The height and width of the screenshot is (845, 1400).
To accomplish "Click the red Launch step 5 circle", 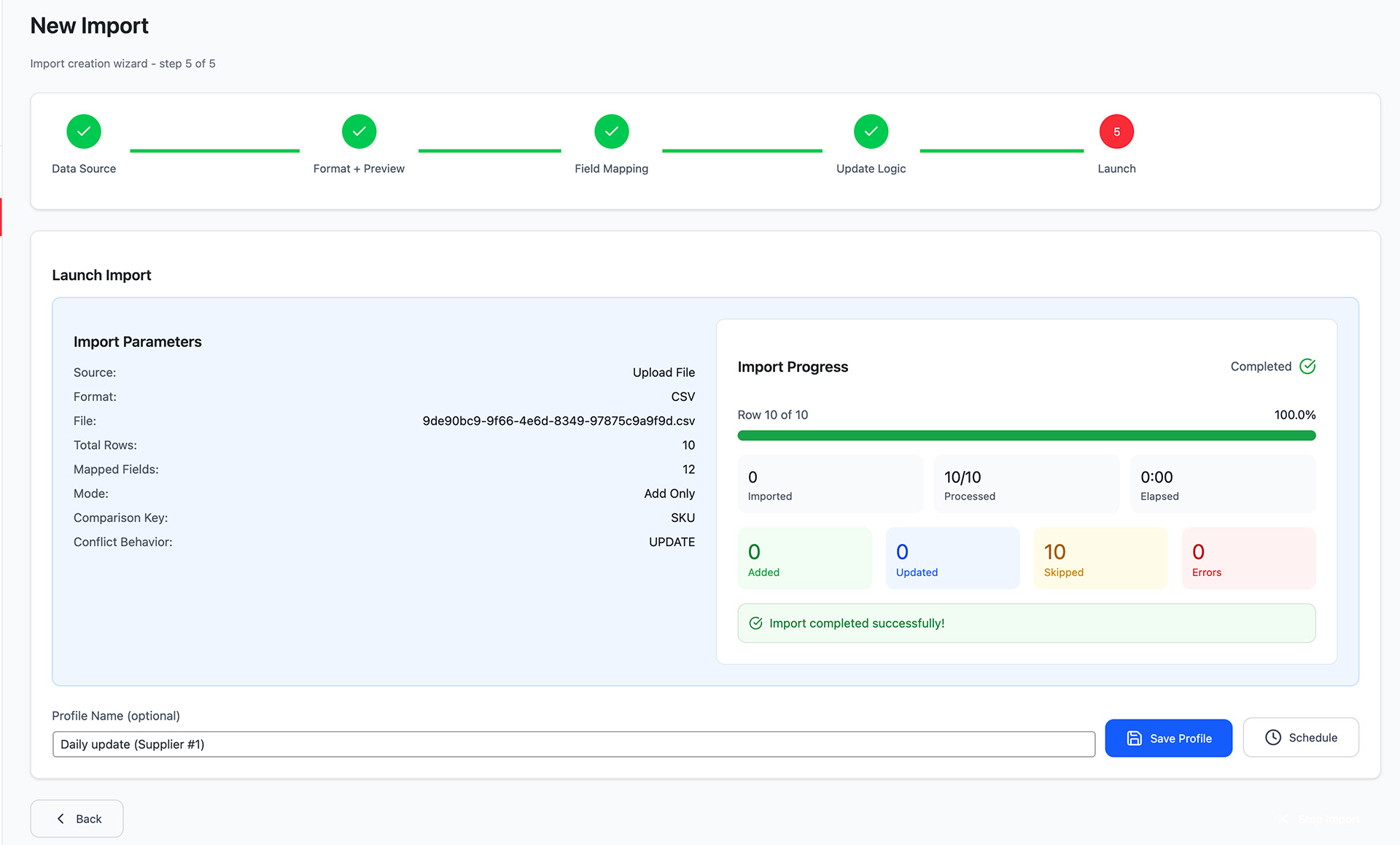I will click(x=1116, y=132).
